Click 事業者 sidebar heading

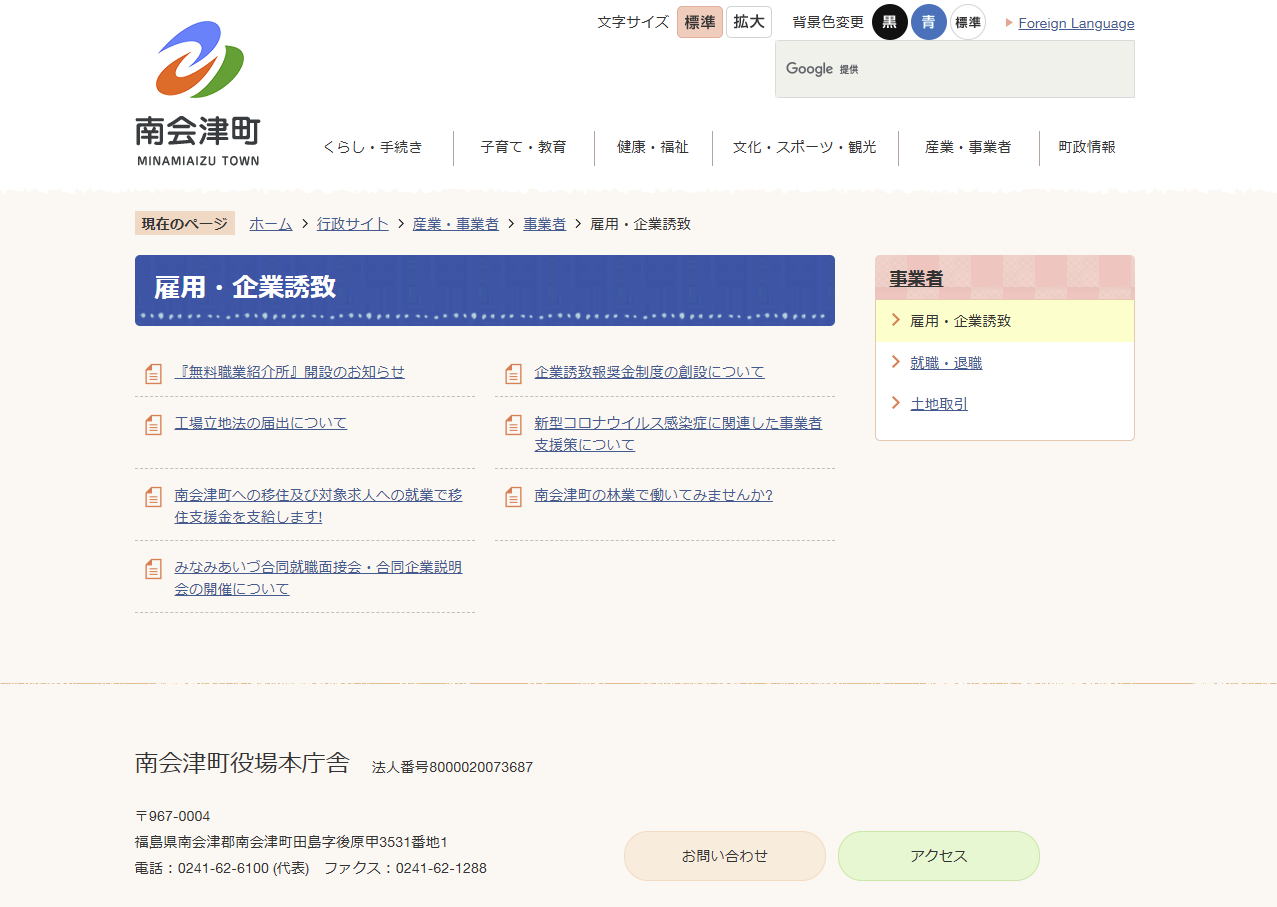(916, 279)
